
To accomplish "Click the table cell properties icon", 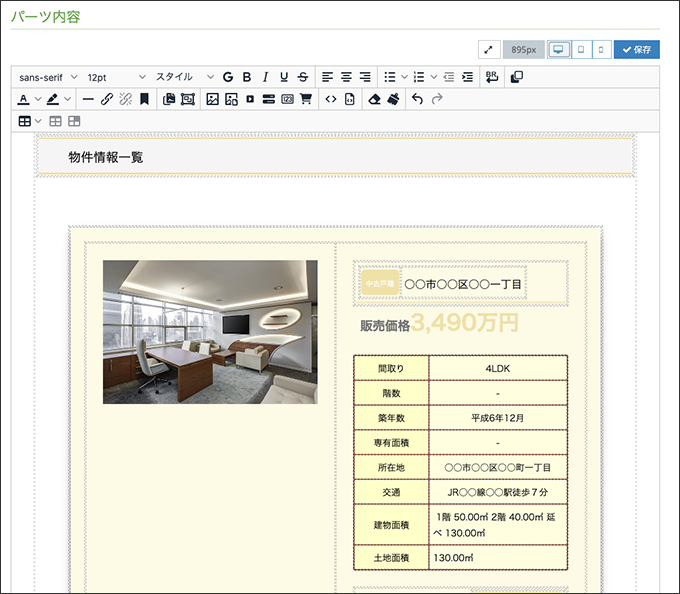I will point(74,121).
